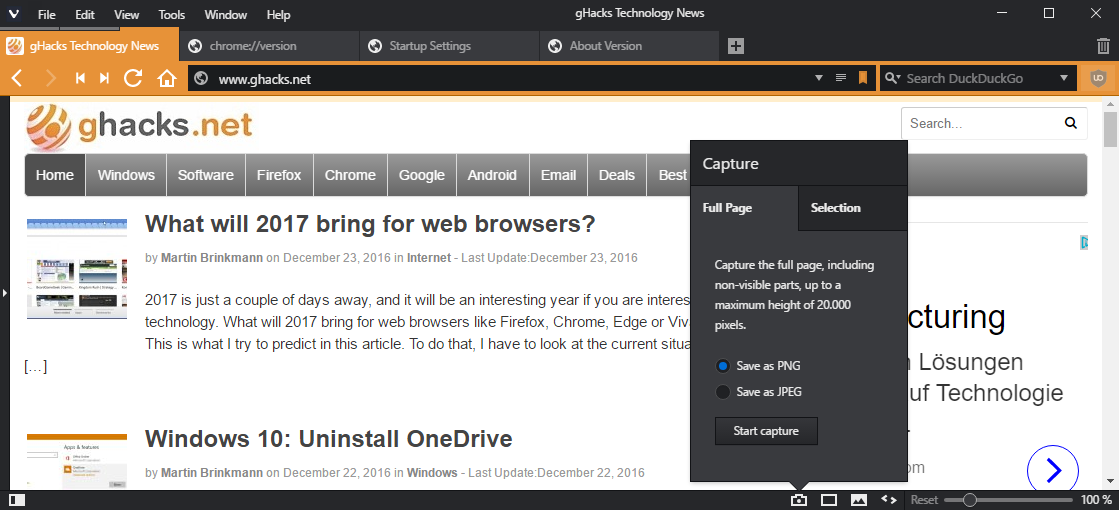Image resolution: width=1119 pixels, height=510 pixels.
Task: Open address bar history dropdown
Action: 819,78
